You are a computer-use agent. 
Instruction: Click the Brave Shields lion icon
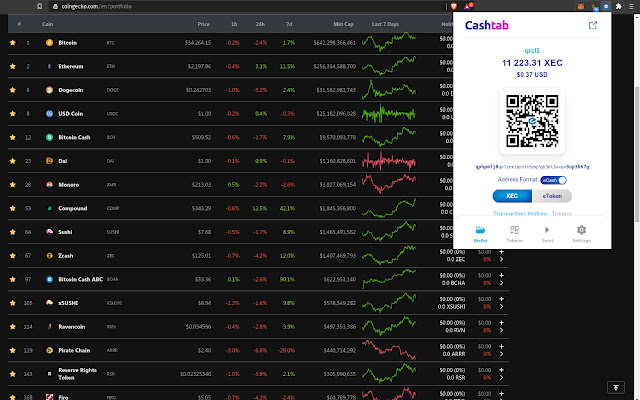[453, 6]
